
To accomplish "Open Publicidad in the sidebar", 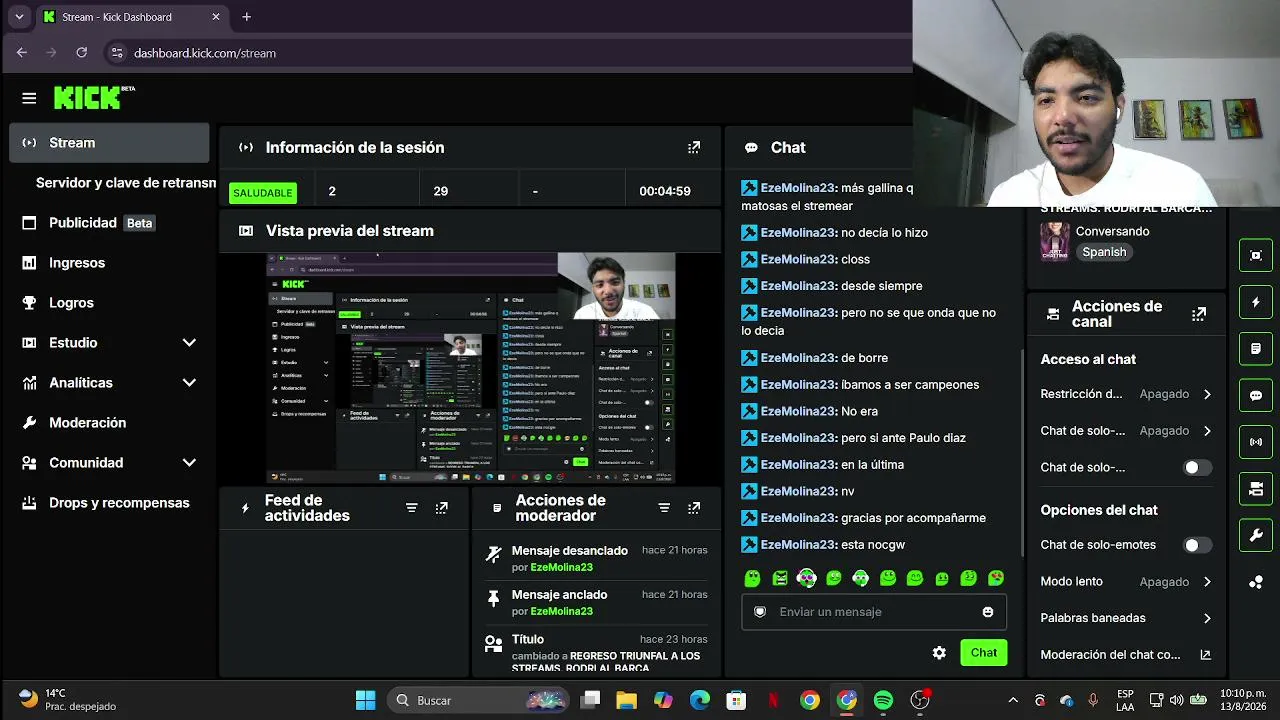I will click(109, 223).
